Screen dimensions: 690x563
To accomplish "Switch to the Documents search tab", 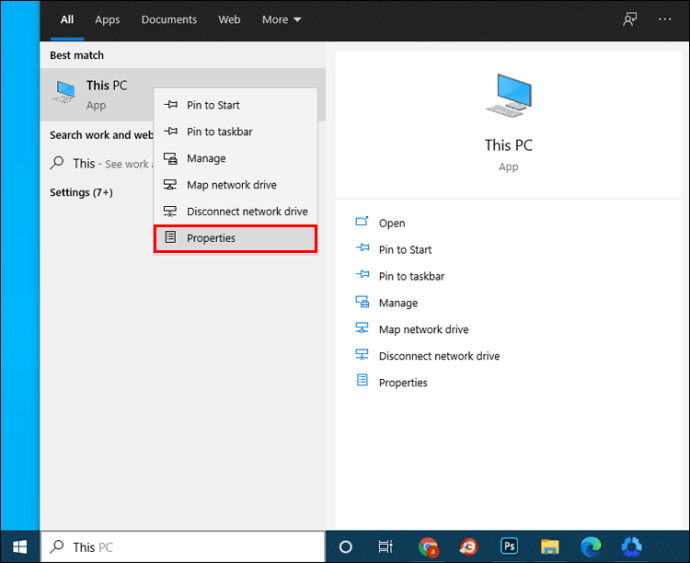I will click(169, 19).
